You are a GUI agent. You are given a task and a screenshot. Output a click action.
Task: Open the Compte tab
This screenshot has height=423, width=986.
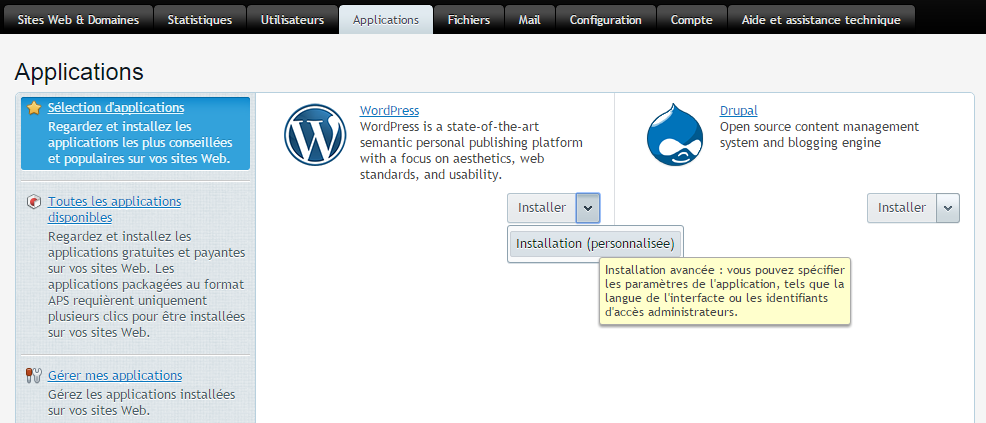click(x=692, y=20)
